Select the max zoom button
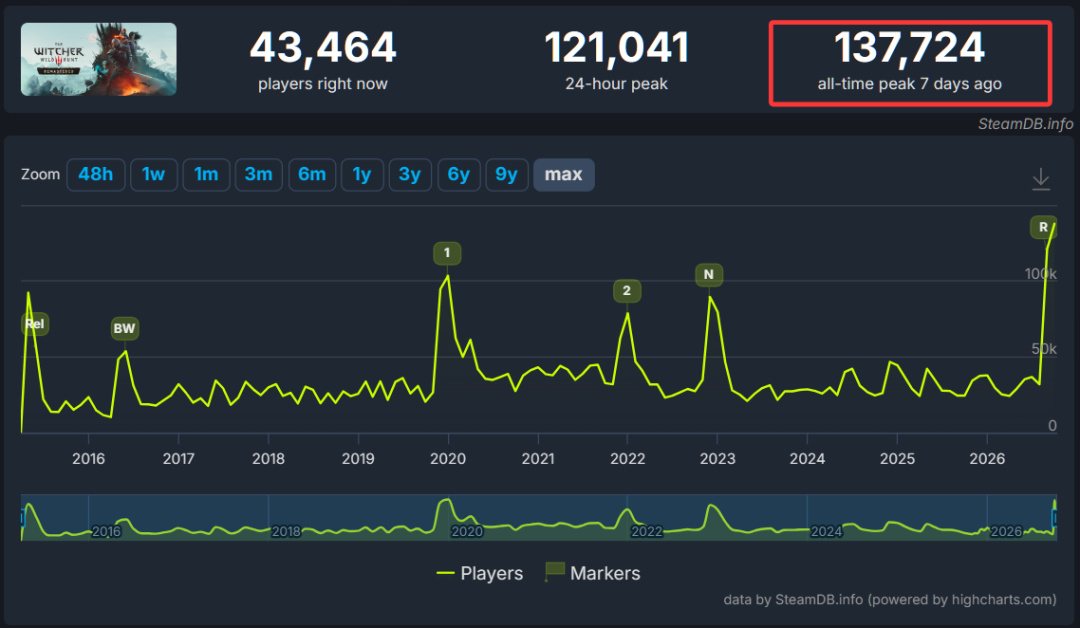Viewport: 1080px width, 628px height. [563, 174]
